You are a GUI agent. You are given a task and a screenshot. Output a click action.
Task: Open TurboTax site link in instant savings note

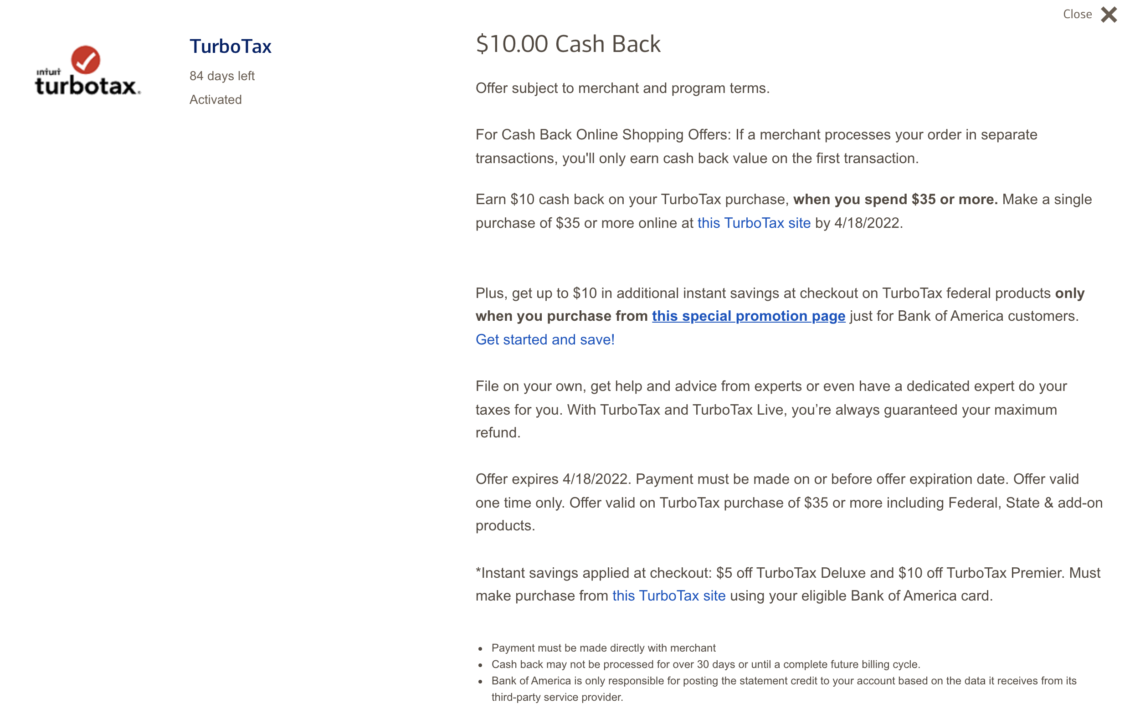point(669,596)
